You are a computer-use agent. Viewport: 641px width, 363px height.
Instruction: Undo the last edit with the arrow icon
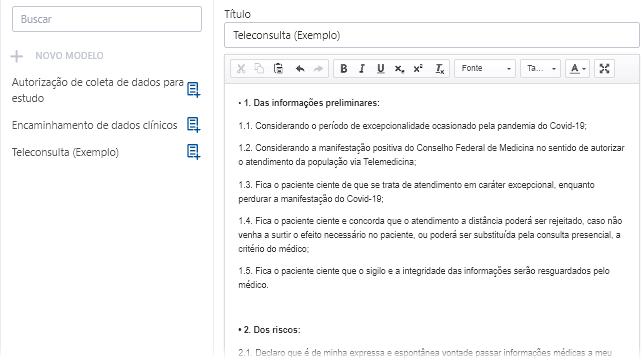(x=300, y=69)
